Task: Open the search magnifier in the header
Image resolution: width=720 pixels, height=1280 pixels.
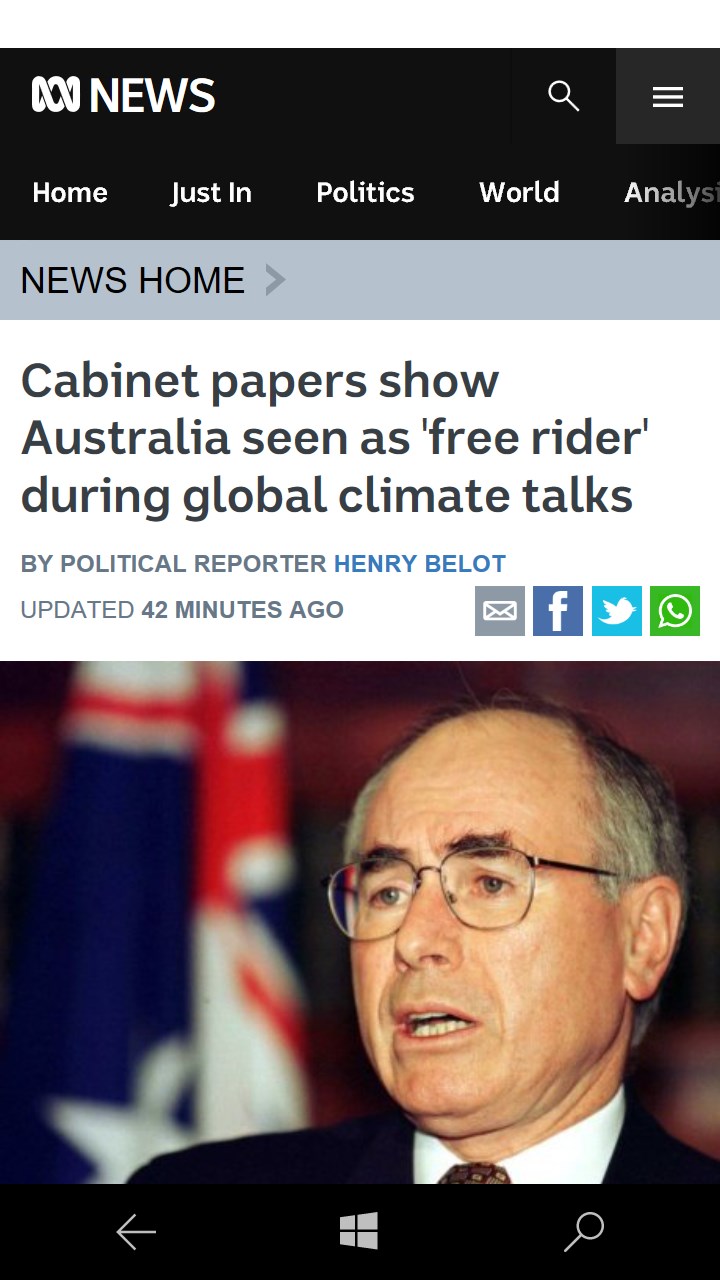Action: tap(564, 96)
